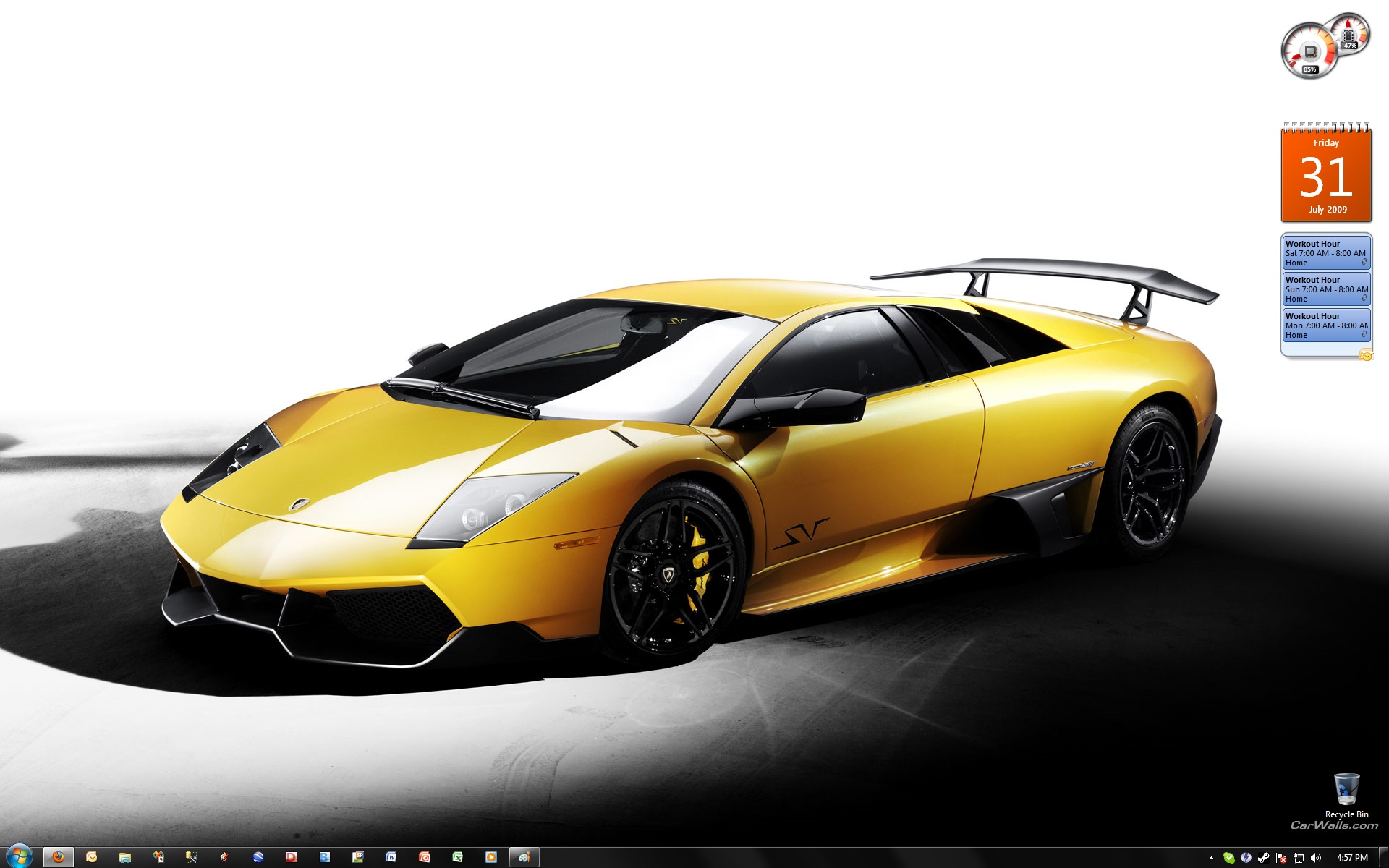The height and width of the screenshot is (868, 1389).
Task: Click the 4:57 PM taskbar clock
Action: [x=1352, y=858]
